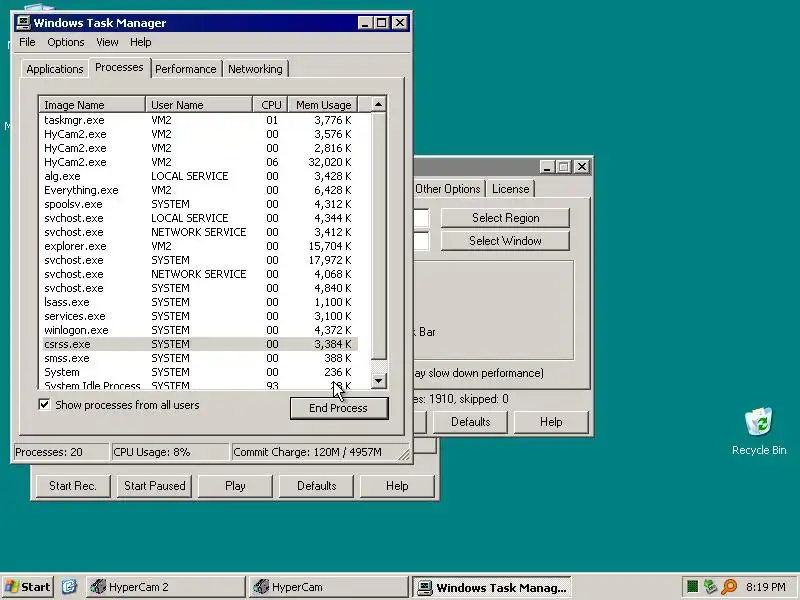
Task: Switch to the Processes tab
Action: 119,67
